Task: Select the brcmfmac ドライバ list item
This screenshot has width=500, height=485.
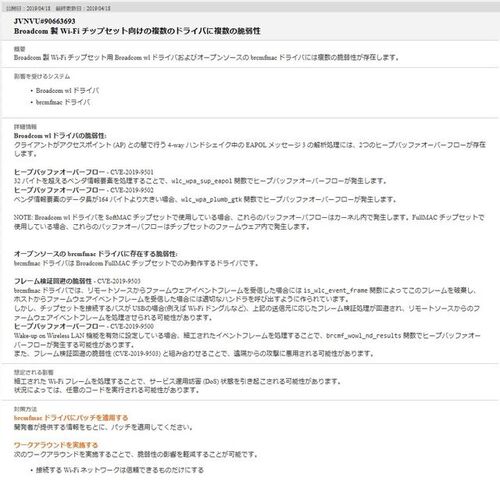Action: pos(63,102)
